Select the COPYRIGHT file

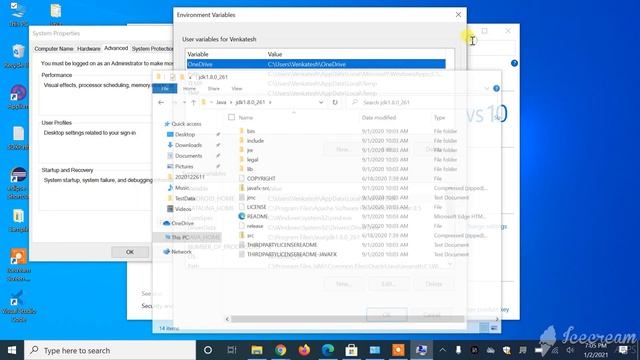[261, 178]
